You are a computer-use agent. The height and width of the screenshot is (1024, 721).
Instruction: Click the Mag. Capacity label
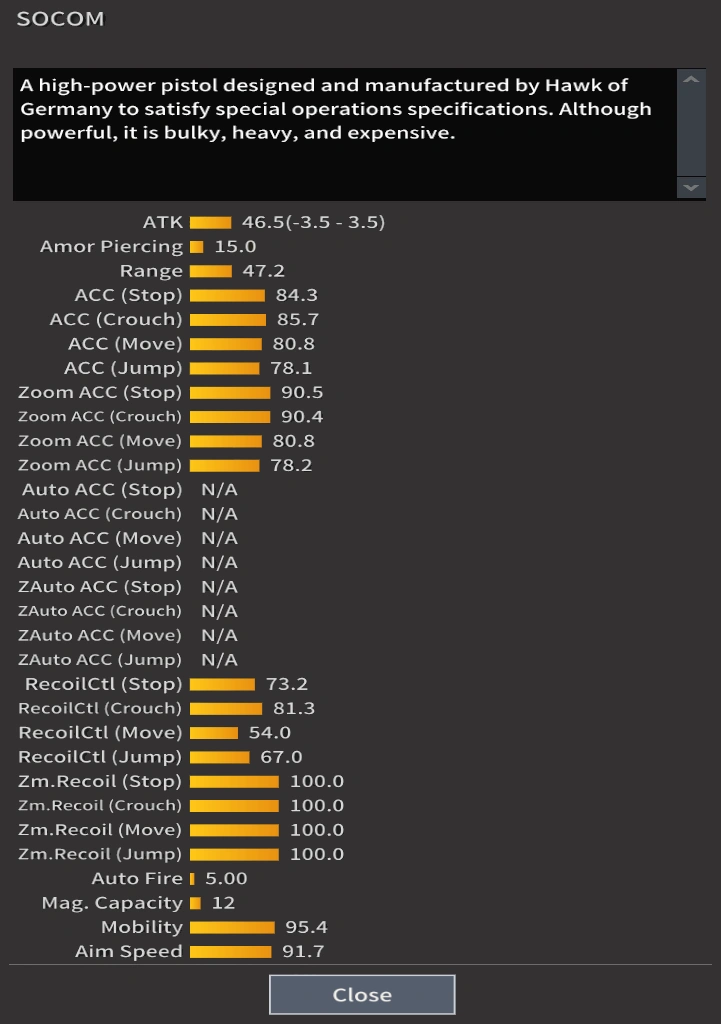pyautogui.click(x=112, y=903)
